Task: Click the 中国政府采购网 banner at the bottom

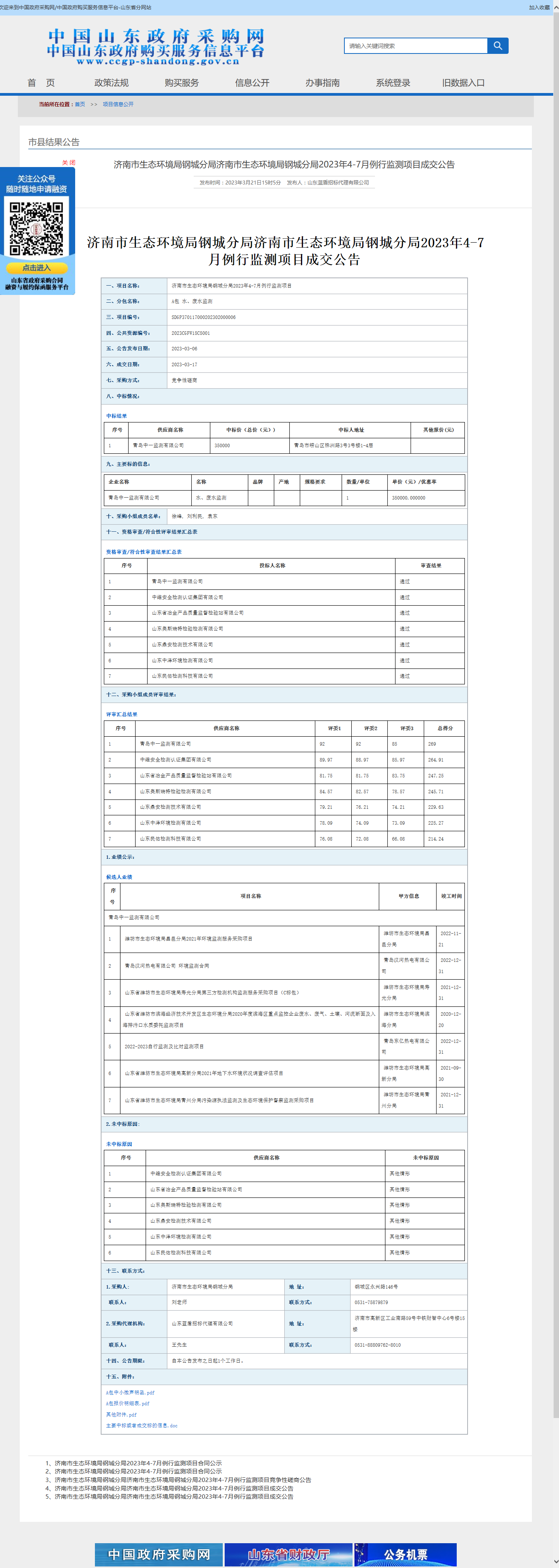Action: click(159, 1554)
